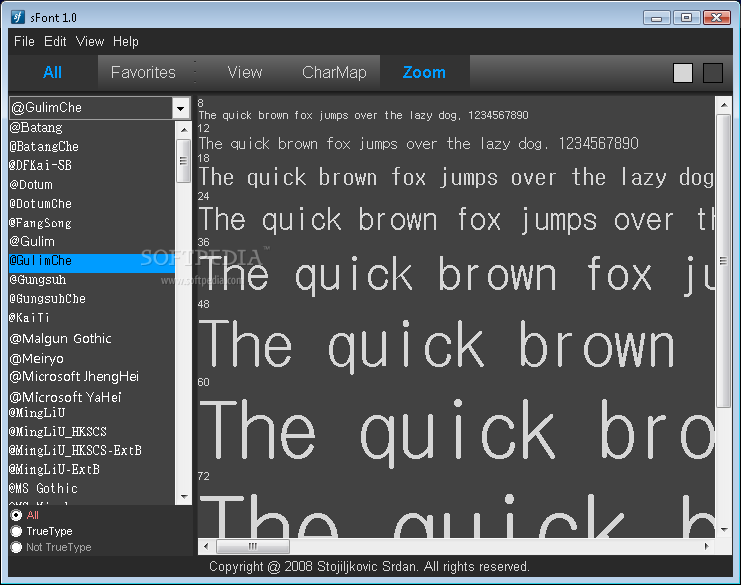Open the View menu in menu bar
Viewport: 741px width, 585px height.
pos(90,42)
